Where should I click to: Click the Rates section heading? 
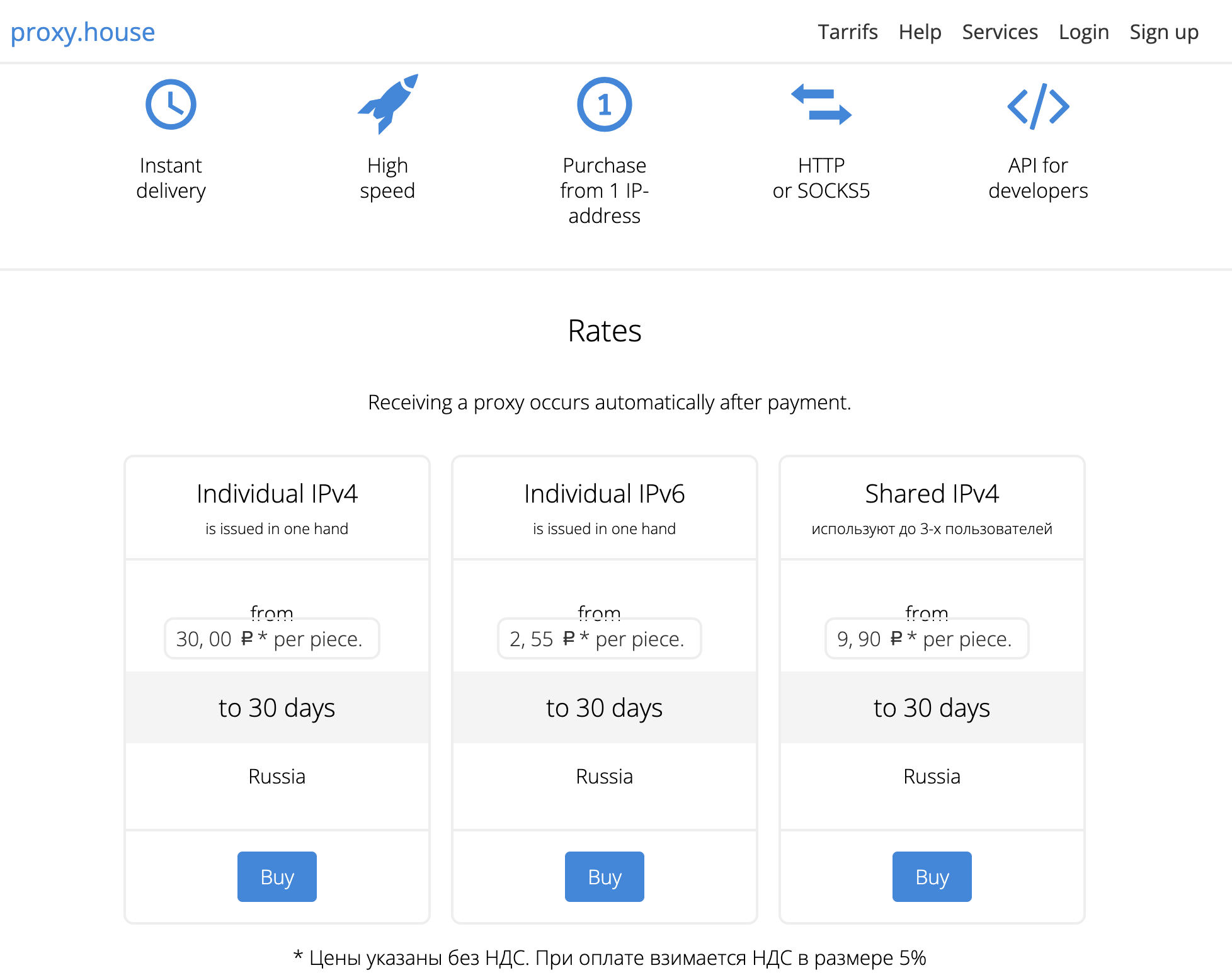coord(605,331)
